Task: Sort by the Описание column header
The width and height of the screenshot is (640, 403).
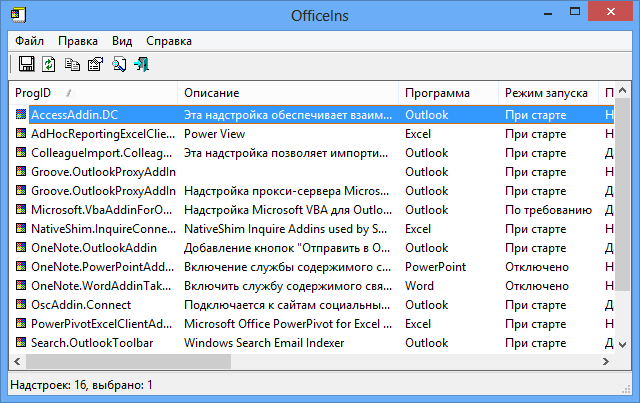Action: tap(288, 93)
